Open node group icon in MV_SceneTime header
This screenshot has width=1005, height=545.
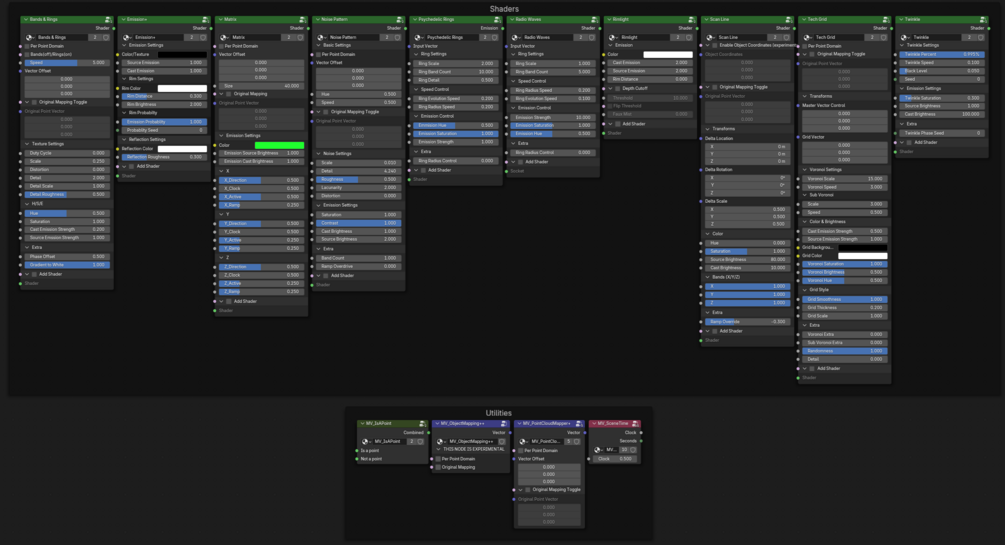(x=635, y=424)
